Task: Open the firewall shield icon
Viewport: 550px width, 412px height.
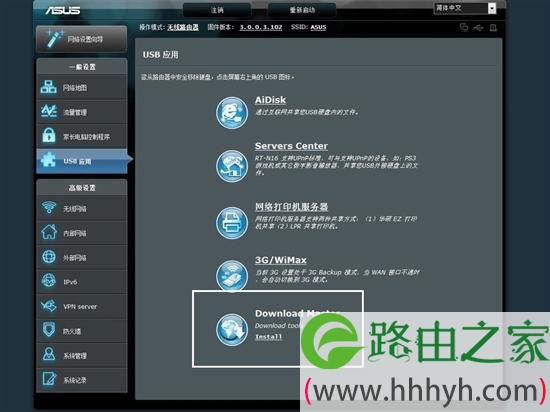Action: point(48,330)
